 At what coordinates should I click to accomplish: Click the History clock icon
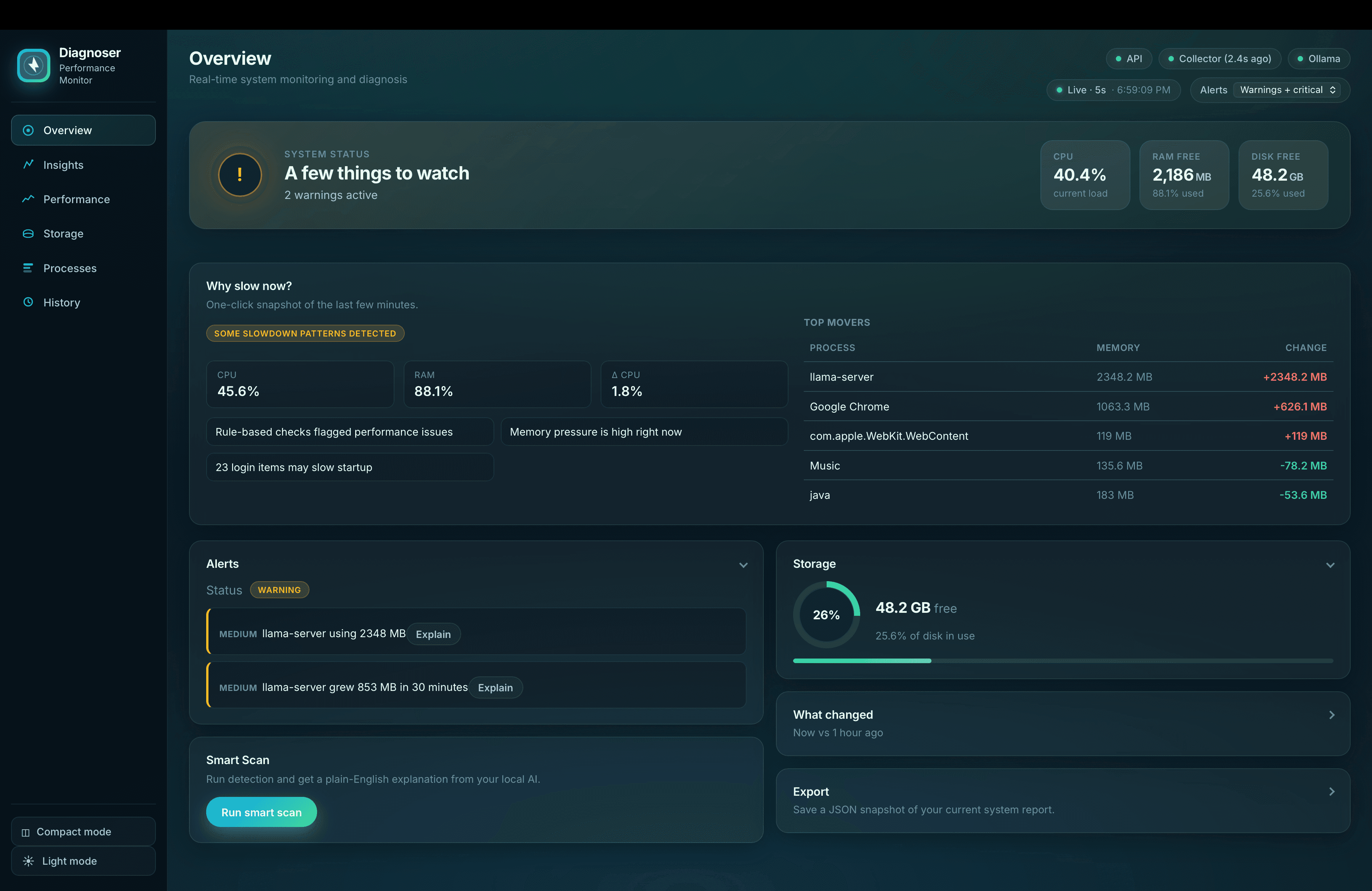28,302
